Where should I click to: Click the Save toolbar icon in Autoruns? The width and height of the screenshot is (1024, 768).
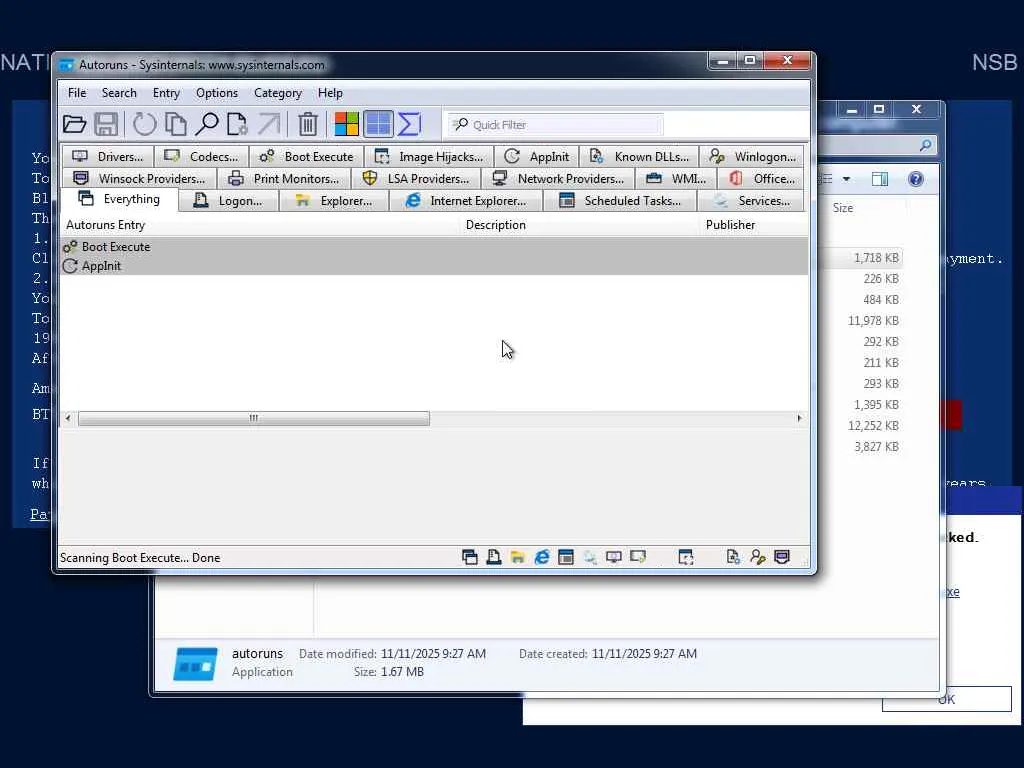(106, 124)
